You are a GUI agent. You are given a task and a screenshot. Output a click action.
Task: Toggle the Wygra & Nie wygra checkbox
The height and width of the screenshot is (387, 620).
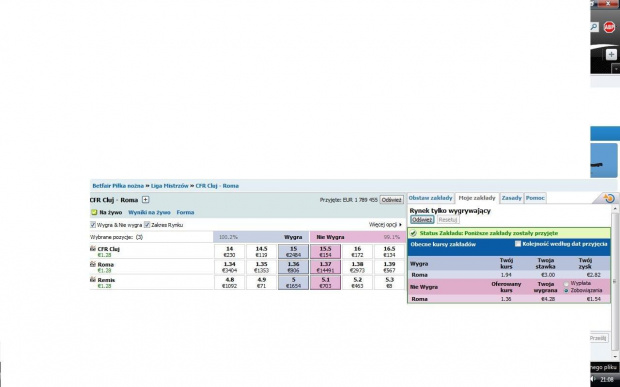pyautogui.click(x=93, y=225)
